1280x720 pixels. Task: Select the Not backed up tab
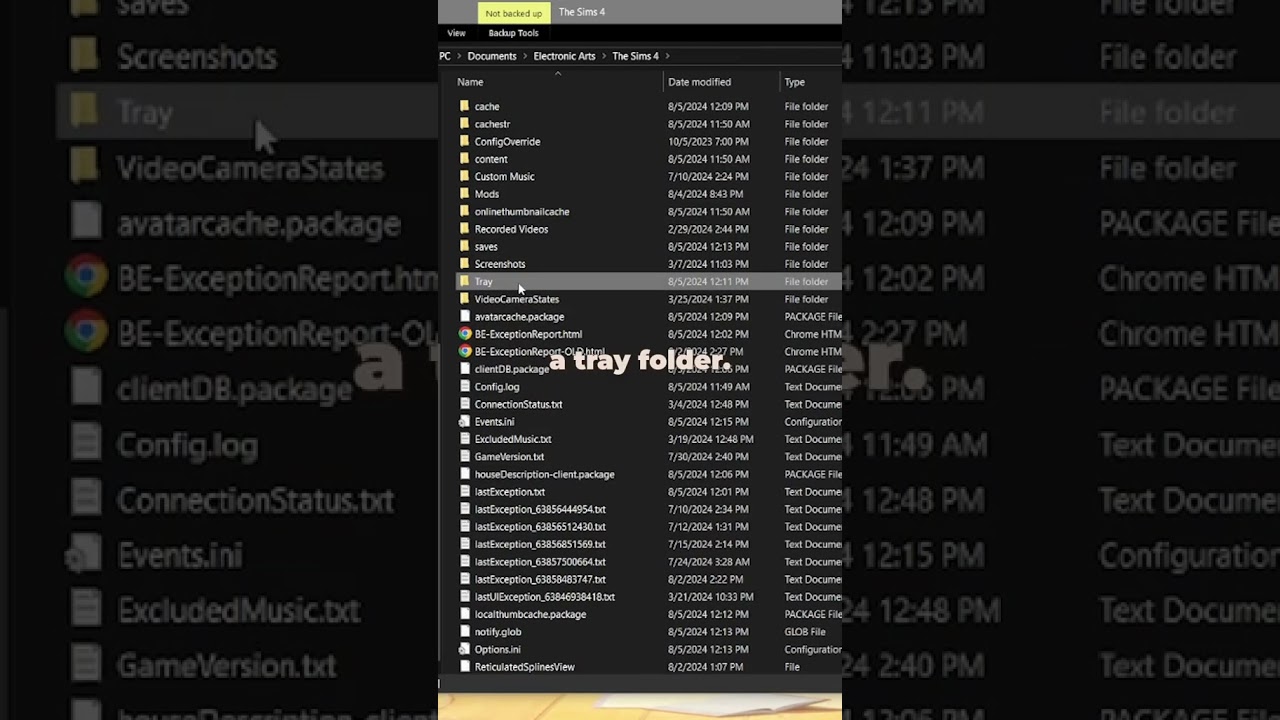(x=513, y=13)
